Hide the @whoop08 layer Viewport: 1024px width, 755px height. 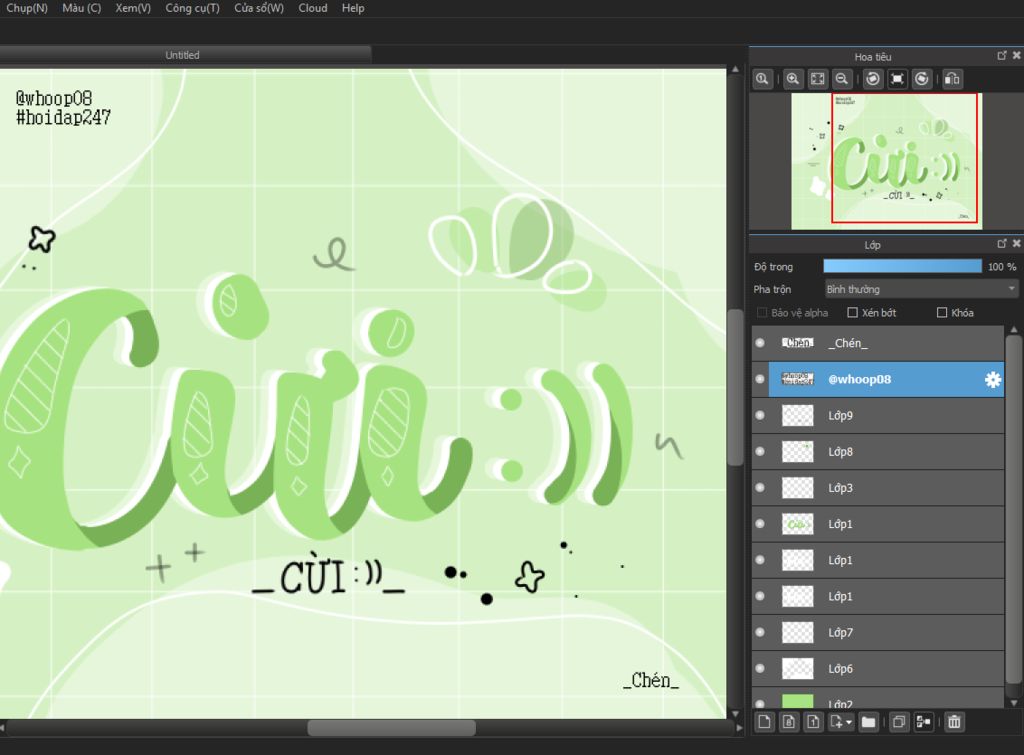[x=760, y=379]
